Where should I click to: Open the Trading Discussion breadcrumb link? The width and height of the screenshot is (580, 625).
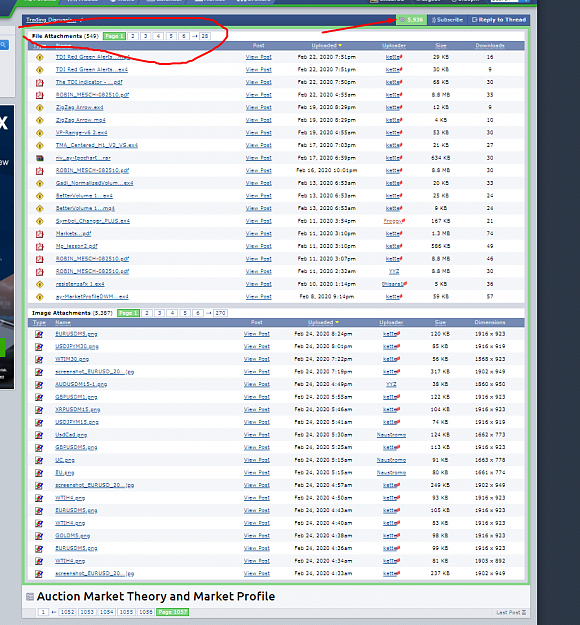click(x=51, y=20)
